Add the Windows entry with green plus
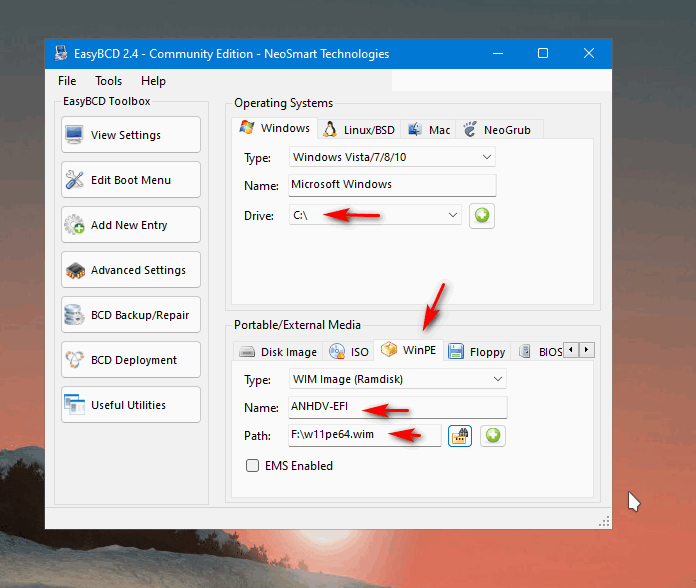Image resolution: width=696 pixels, height=588 pixels. (482, 215)
